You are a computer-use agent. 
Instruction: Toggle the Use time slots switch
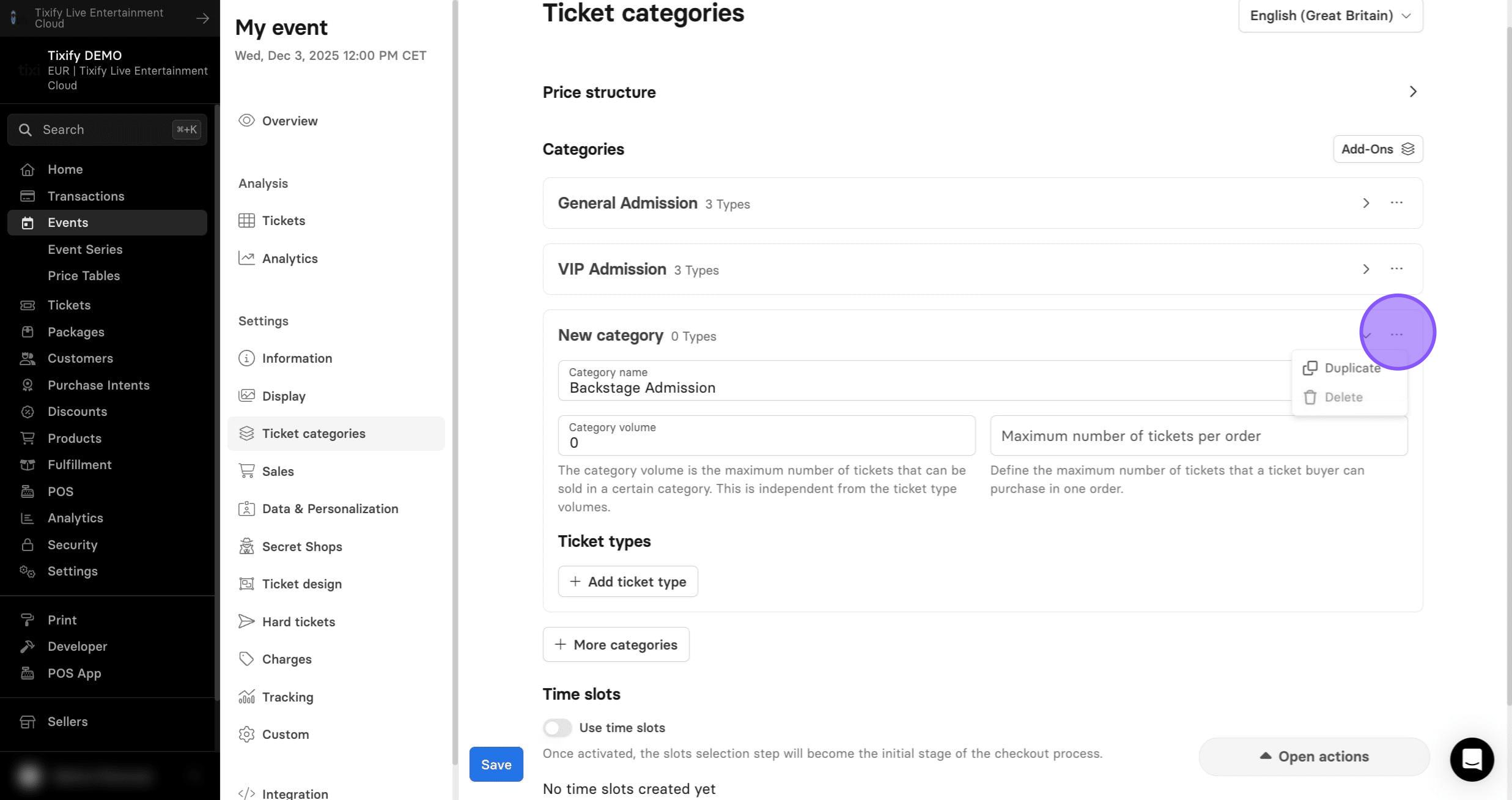coord(557,728)
